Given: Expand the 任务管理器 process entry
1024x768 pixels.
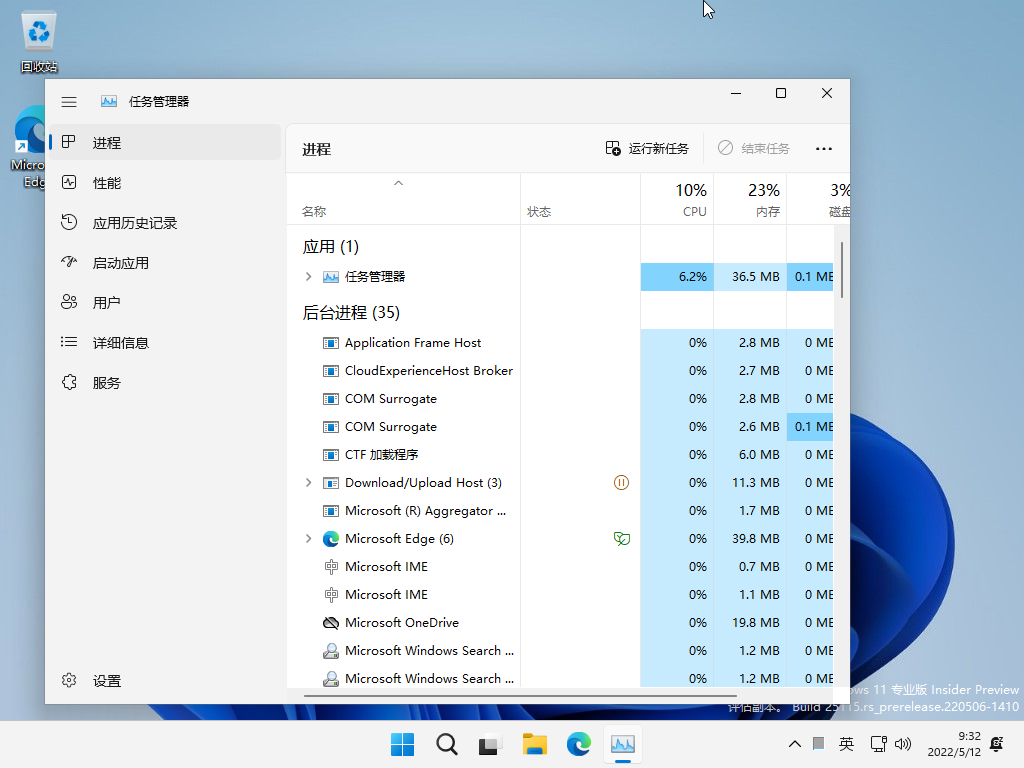Looking at the screenshot, I should (308, 277).
